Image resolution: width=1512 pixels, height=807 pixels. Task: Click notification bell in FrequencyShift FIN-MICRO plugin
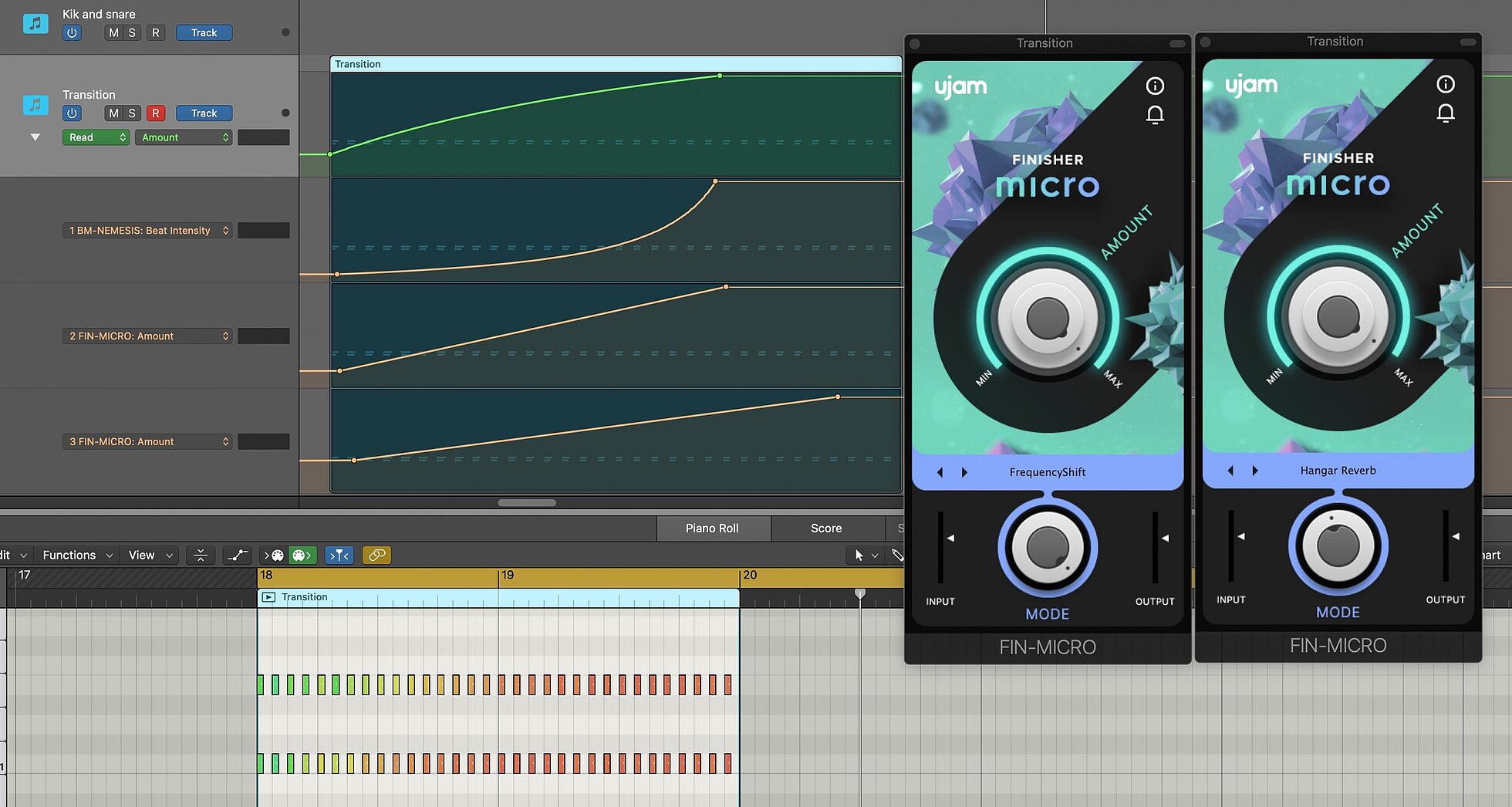point(1155,115)
